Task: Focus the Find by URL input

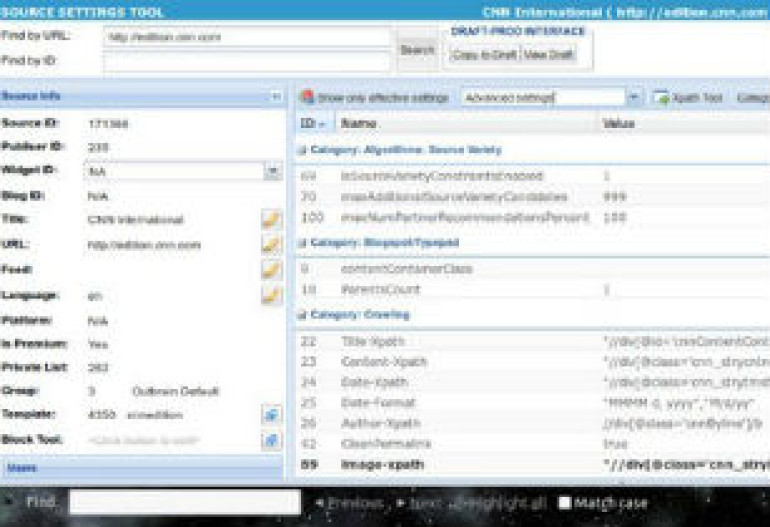Action: click(247, 37)
